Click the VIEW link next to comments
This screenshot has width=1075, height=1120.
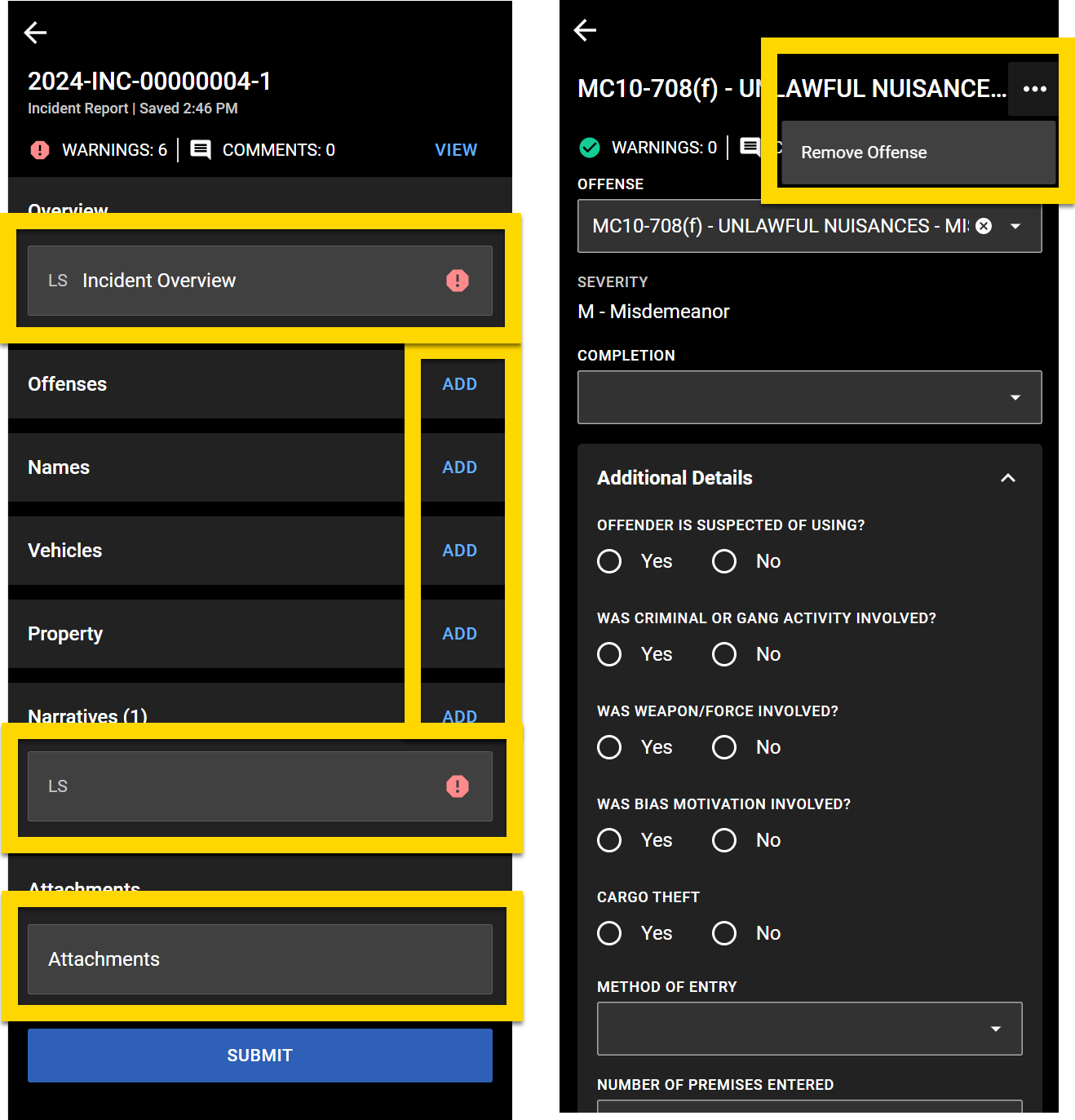click(456, 150)
